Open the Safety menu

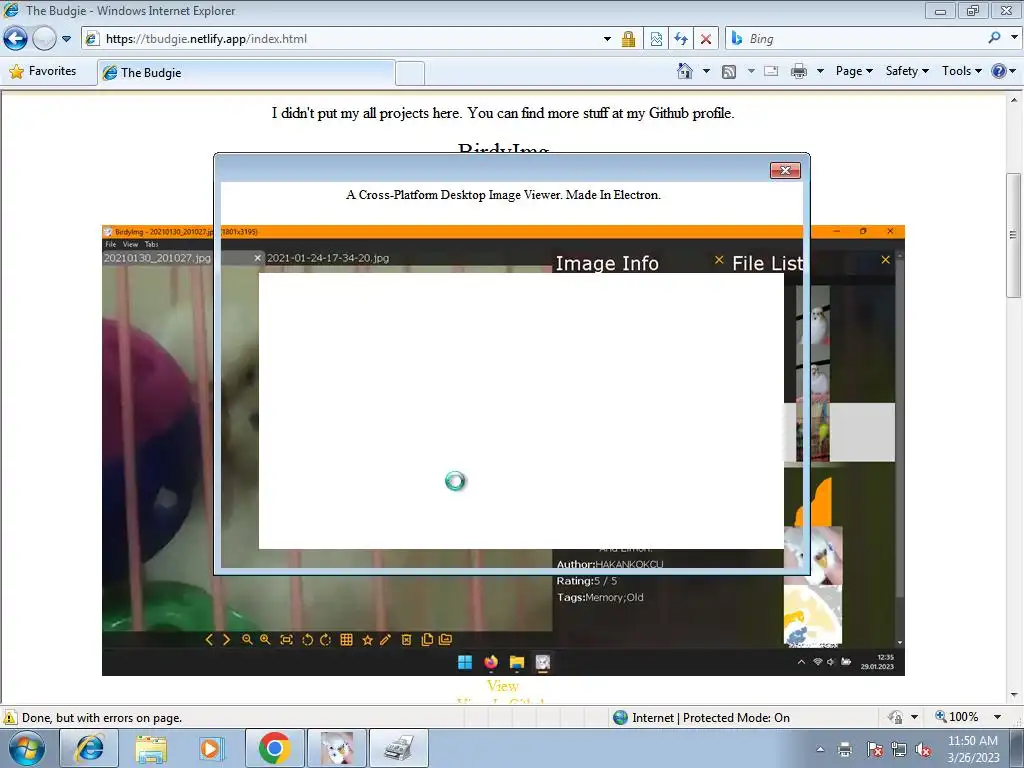coord(907,71)
